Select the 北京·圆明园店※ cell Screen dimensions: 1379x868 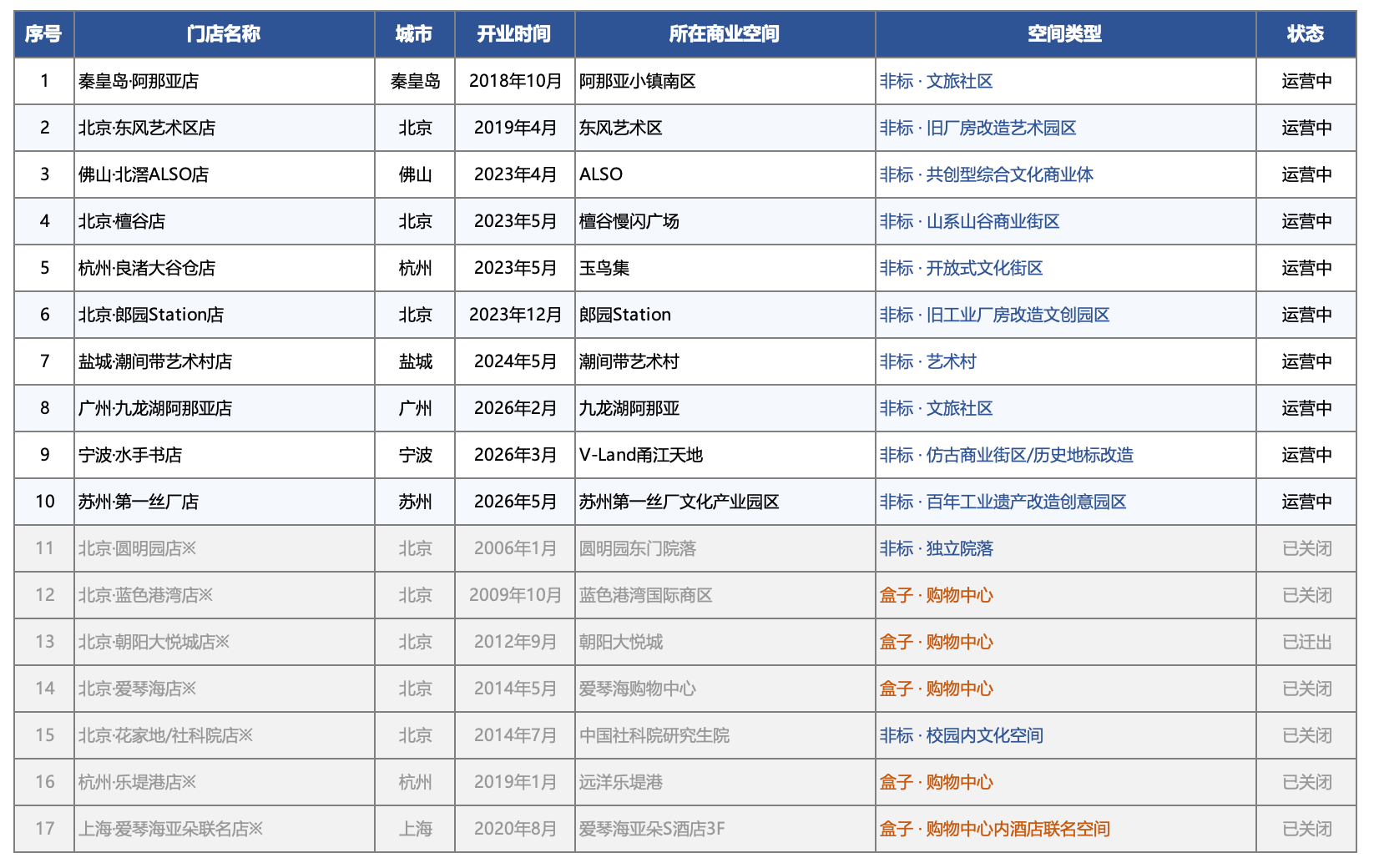pyautogui.click(x=224, y=548)
